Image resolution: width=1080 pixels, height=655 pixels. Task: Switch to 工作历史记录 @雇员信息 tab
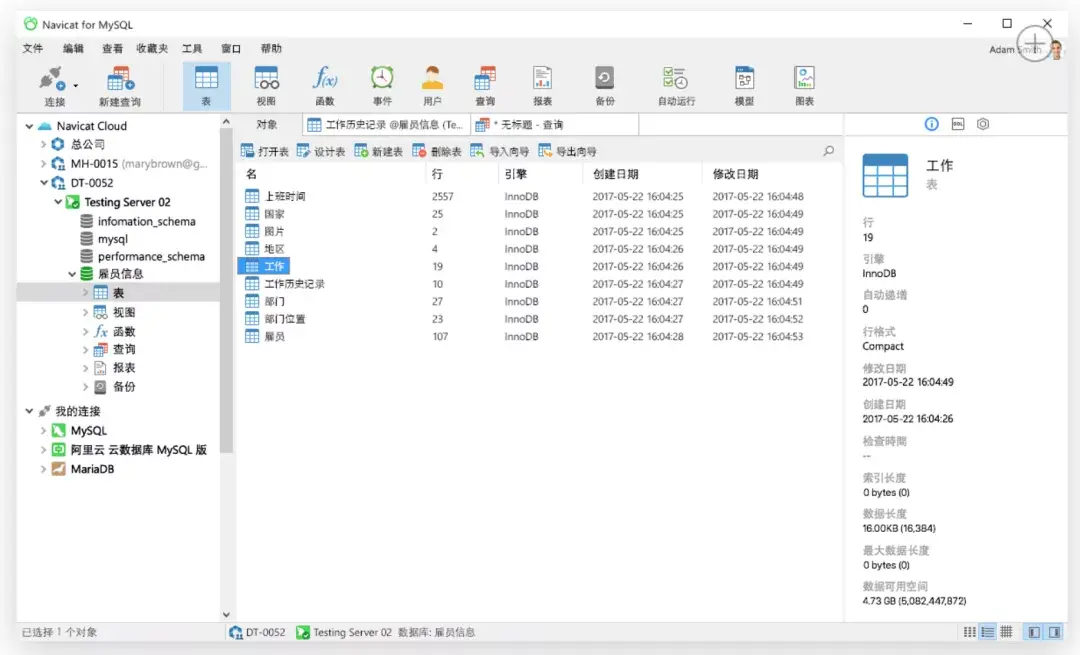point(386,125)
